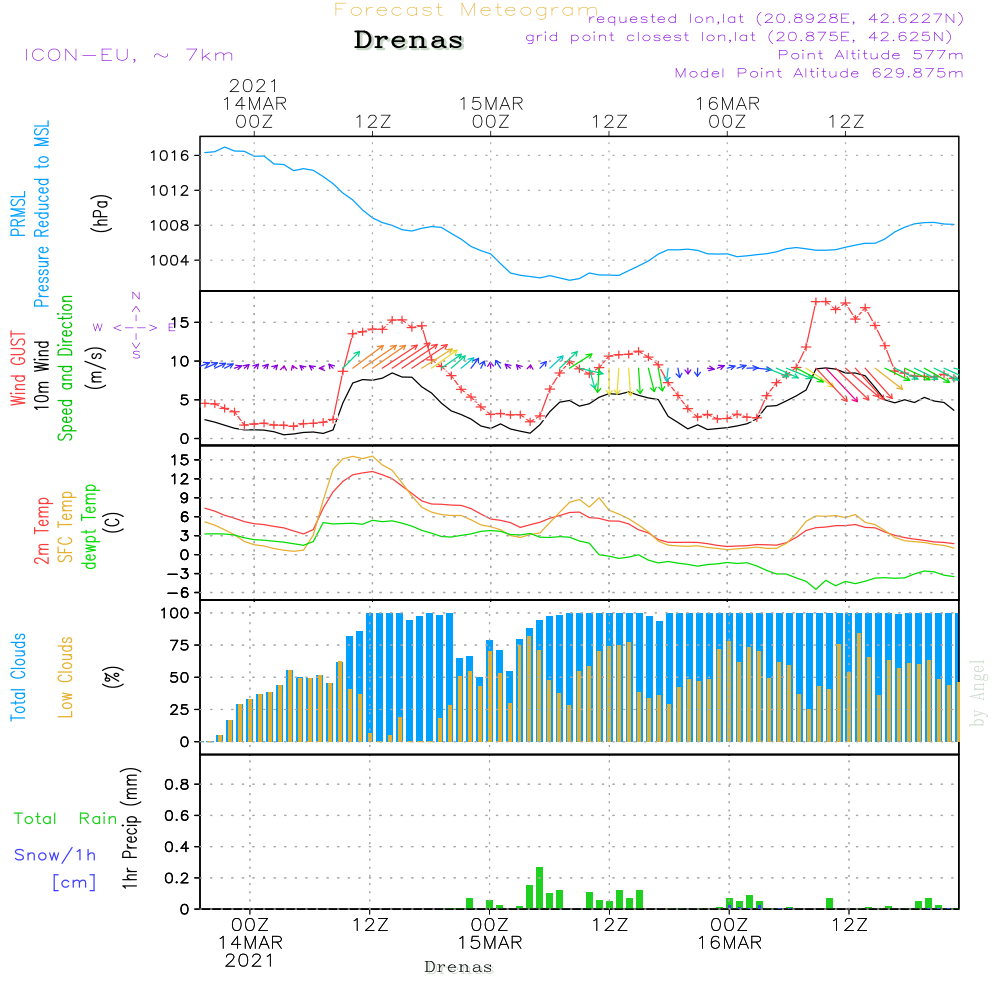Click the Snow/1h legend label
1000x1000 pixels.
click(x=55, y=855)
